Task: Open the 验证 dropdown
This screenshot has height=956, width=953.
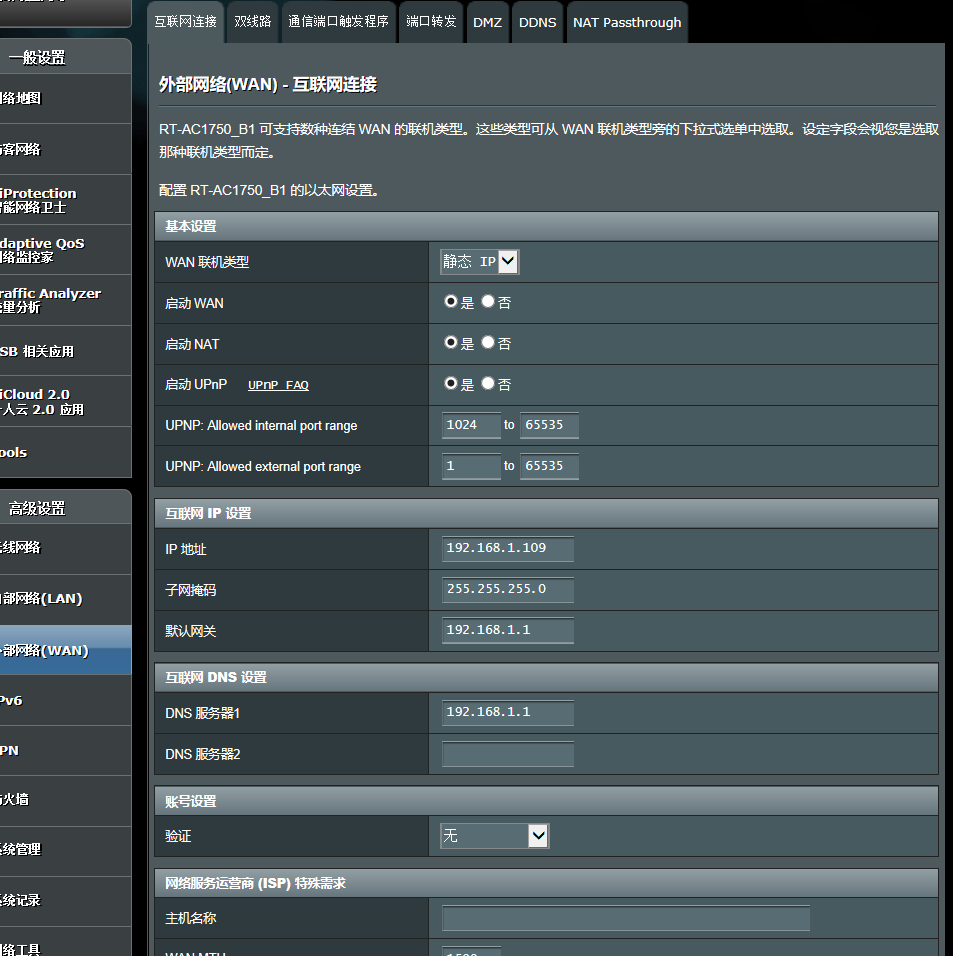Action: point(494,836)
